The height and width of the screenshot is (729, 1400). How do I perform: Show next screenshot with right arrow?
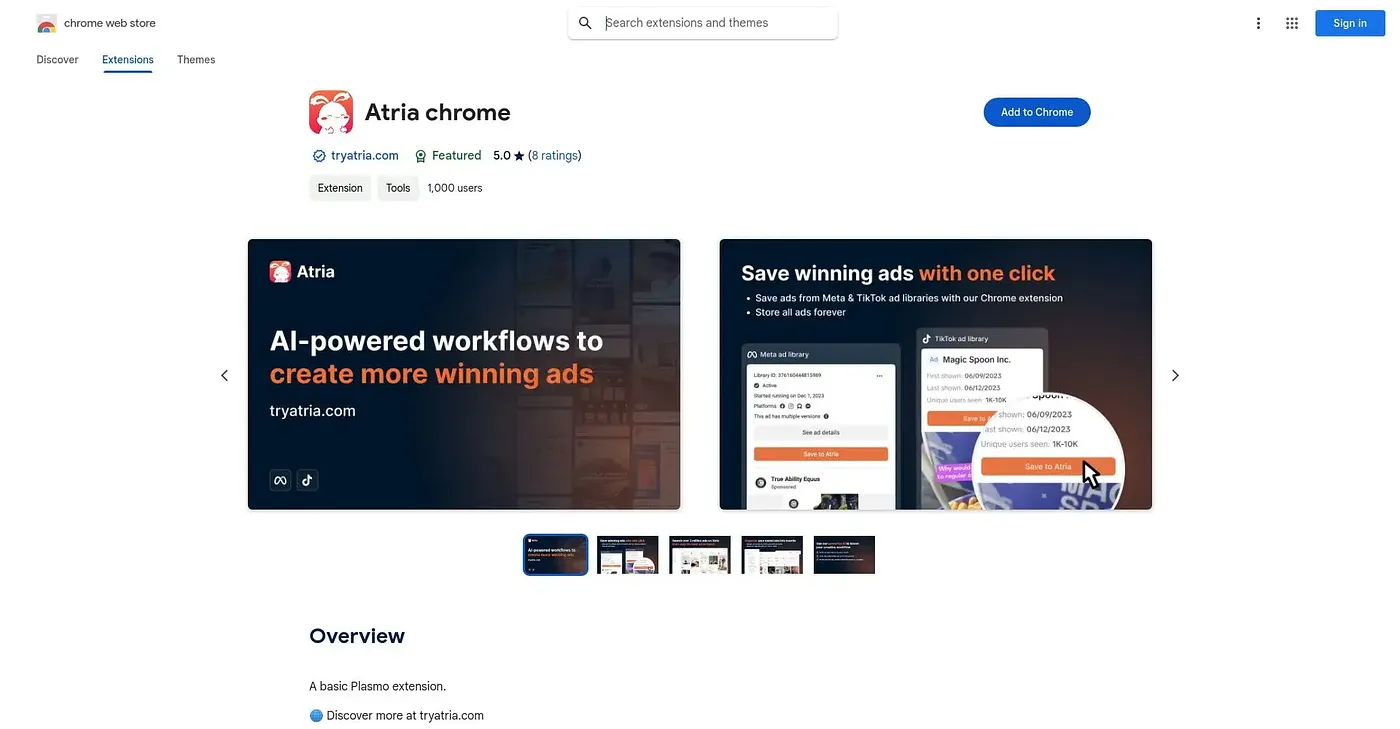point(1175,375)
